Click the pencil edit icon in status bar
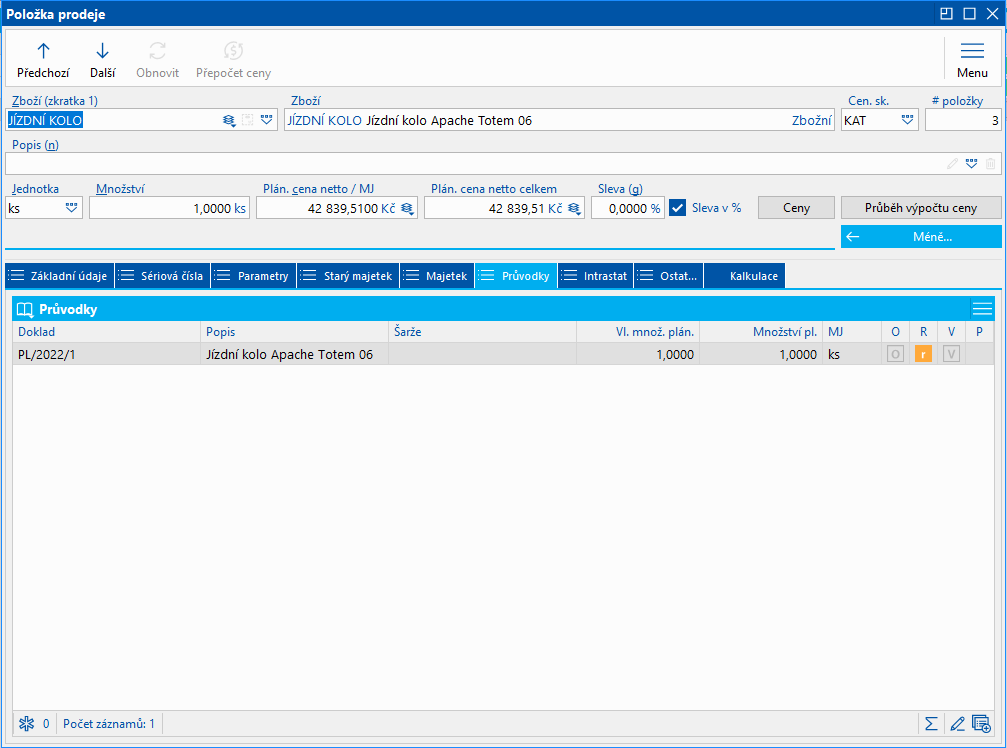The height and width of the screenshot is (748, 1007). (957, 724)
